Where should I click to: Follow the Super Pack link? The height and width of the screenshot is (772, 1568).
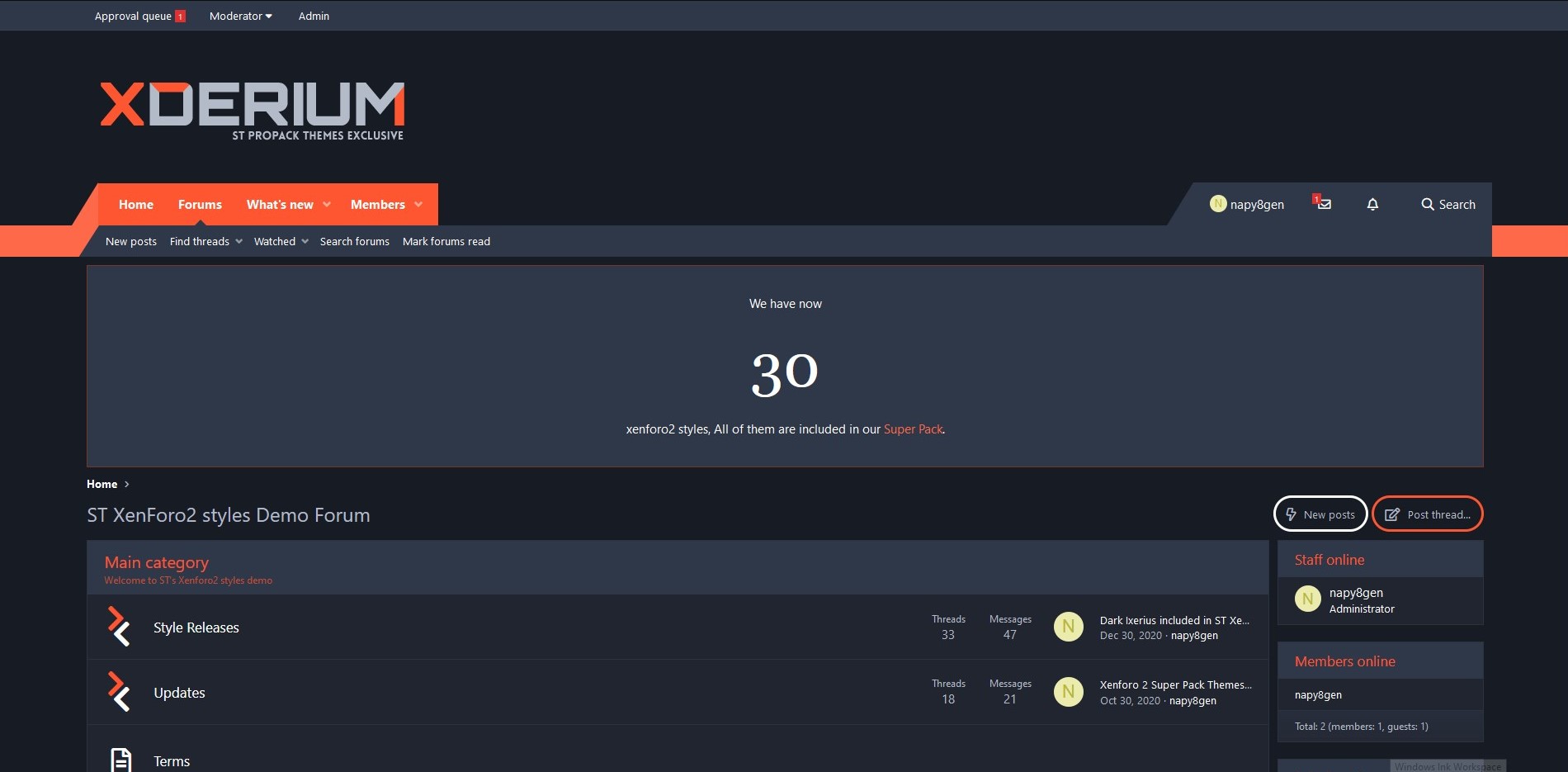coord(913,429)
